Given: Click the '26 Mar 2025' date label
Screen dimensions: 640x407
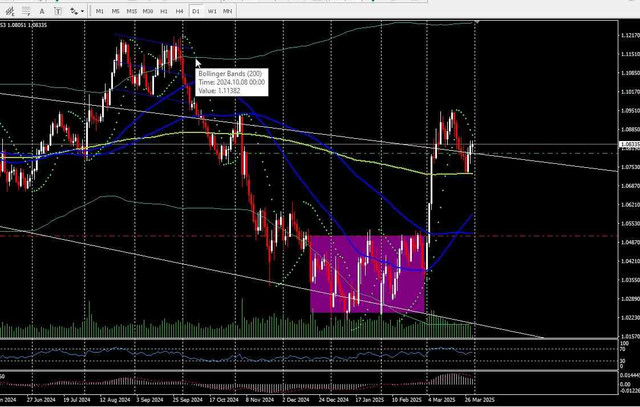Looking at the screenshot, I should pos(479,400).
